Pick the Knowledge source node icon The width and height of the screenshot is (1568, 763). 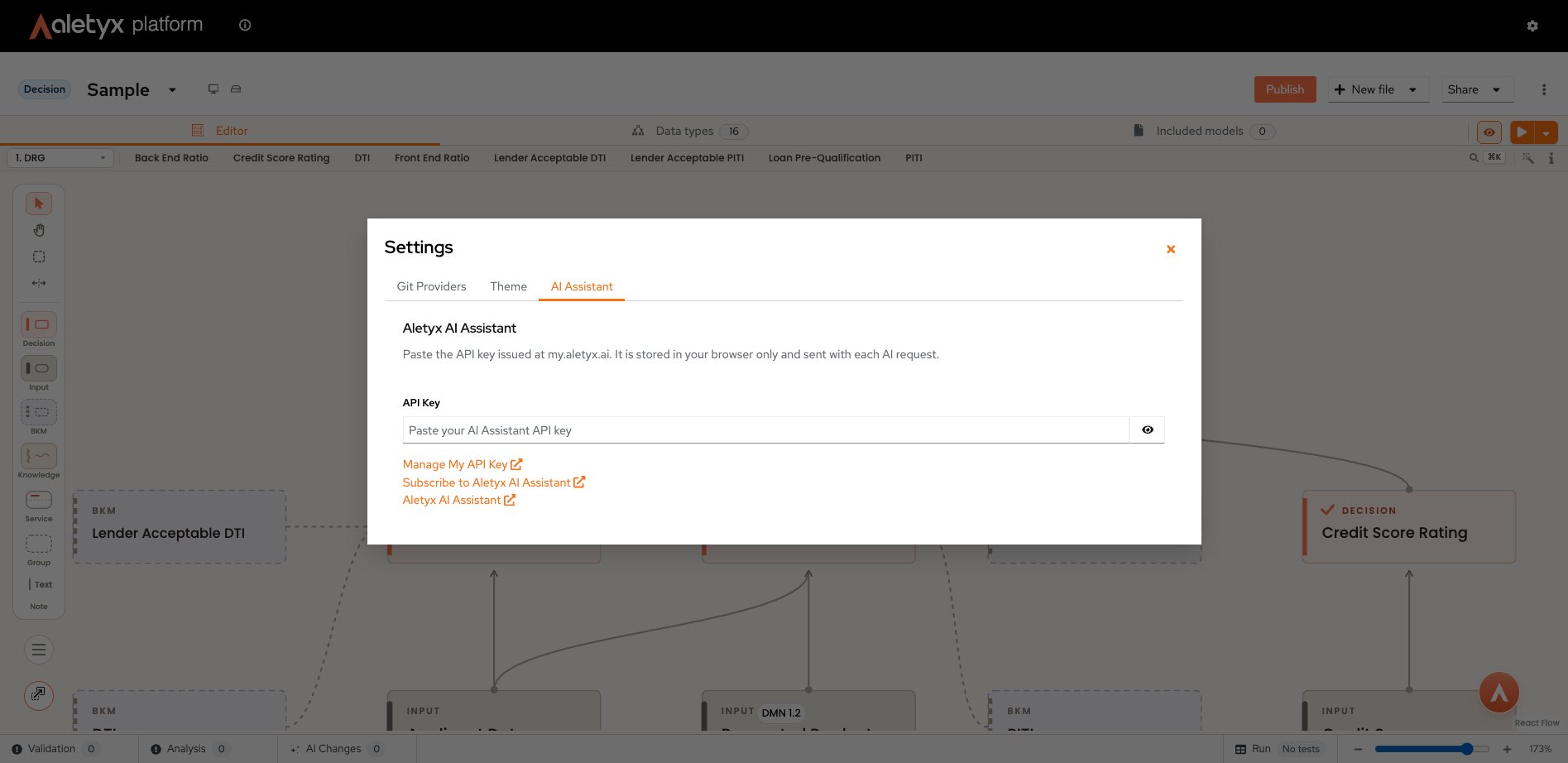pos(39,456)
